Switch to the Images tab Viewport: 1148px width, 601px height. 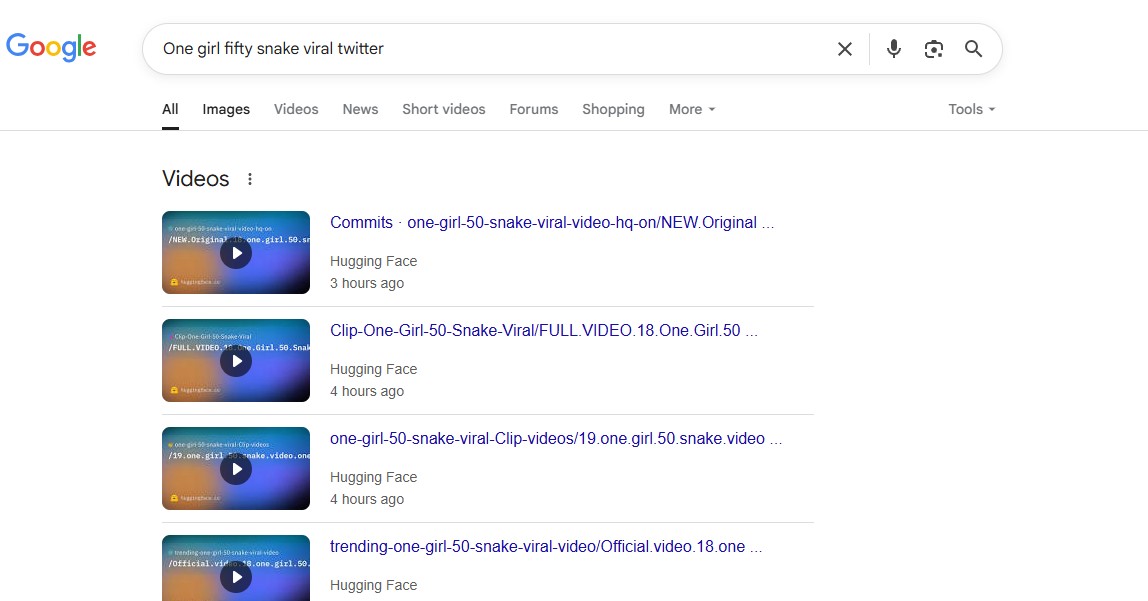click(226, 109)
